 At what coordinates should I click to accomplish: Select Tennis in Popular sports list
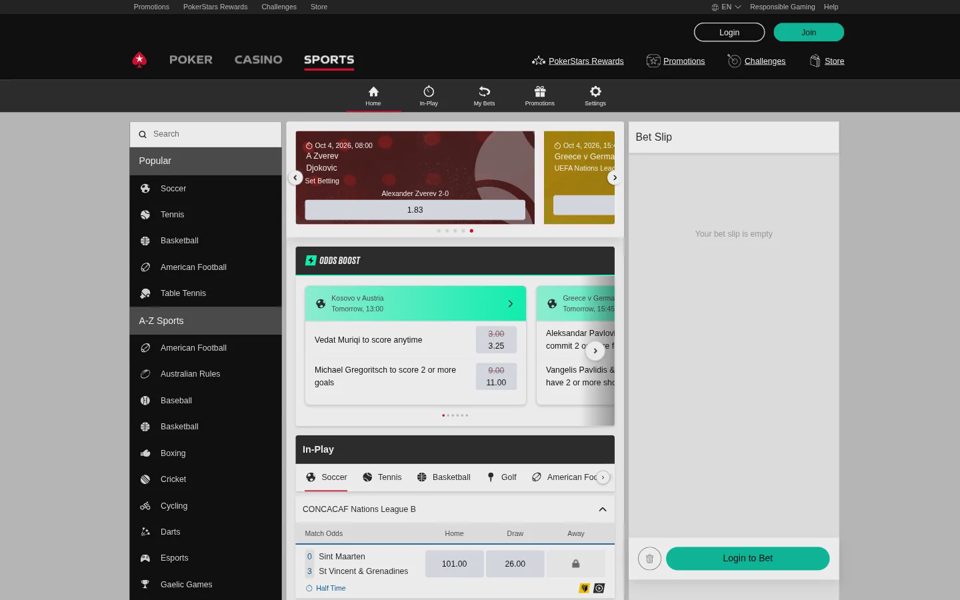point(205,215)
